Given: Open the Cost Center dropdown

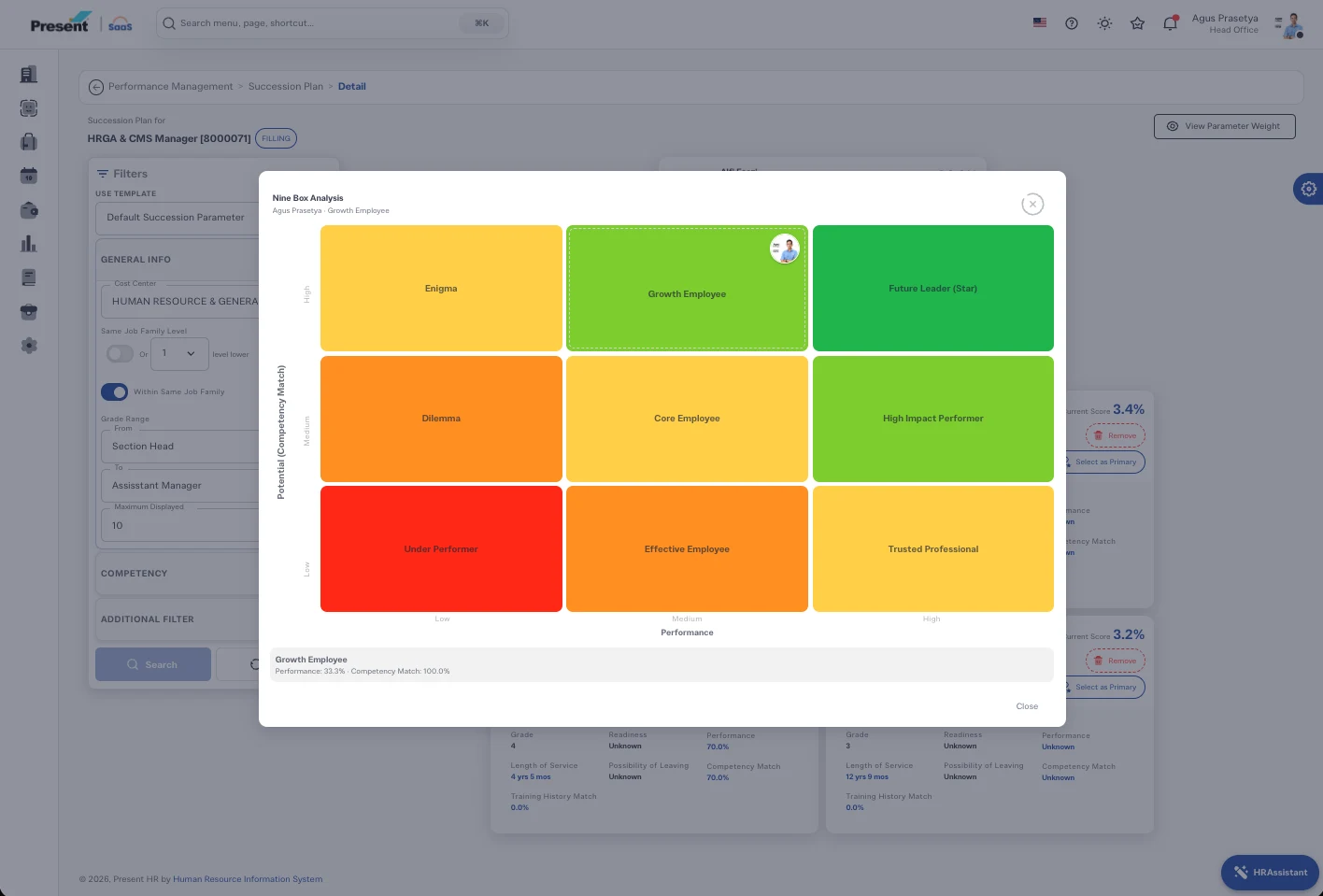Looking at the screenshot, I should click(x=179, y=302).
